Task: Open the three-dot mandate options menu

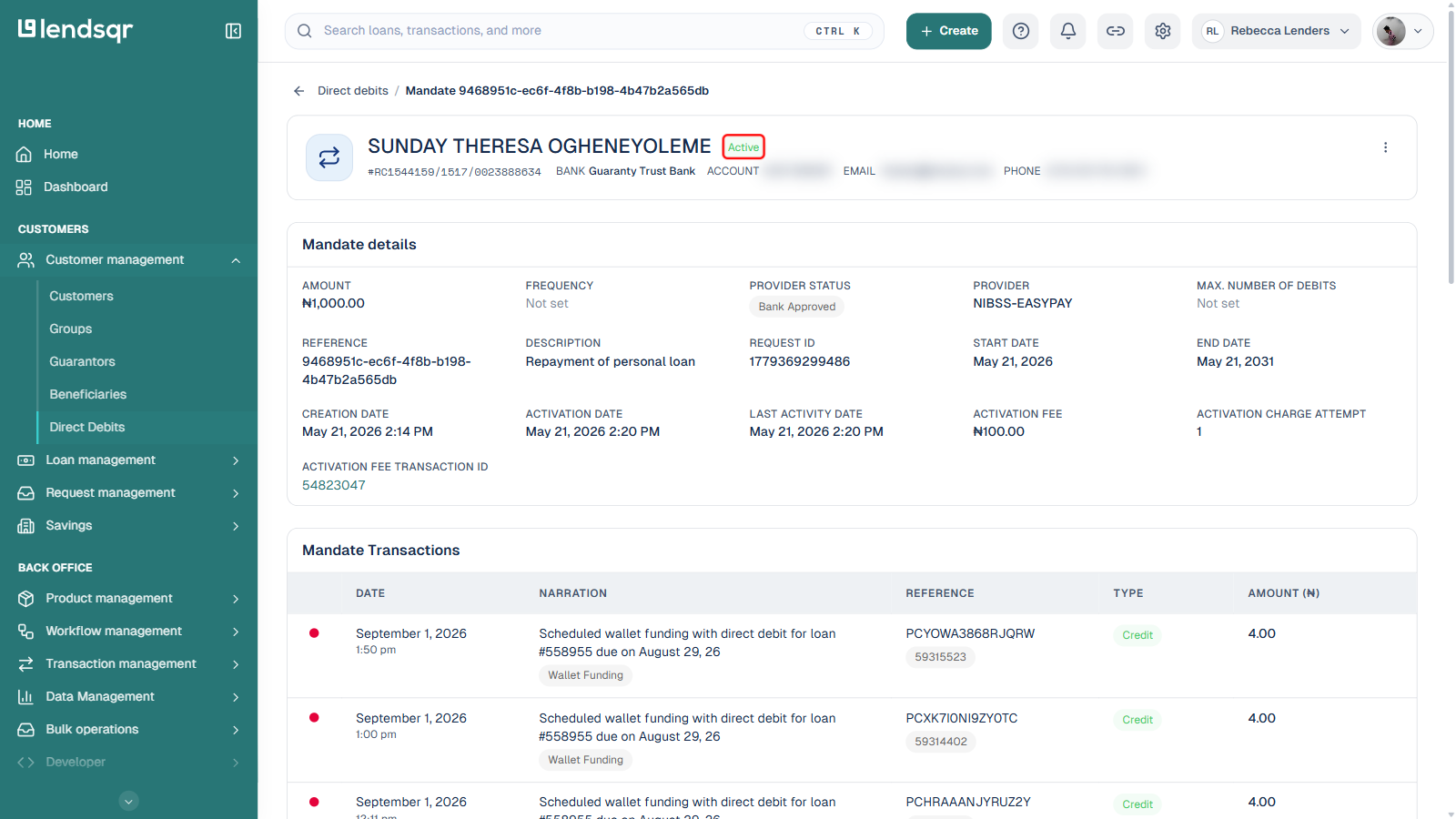Action: [x=1386, y=147]
